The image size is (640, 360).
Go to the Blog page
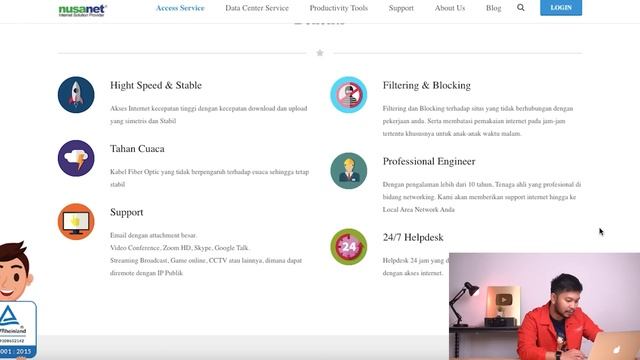[493, 8]
